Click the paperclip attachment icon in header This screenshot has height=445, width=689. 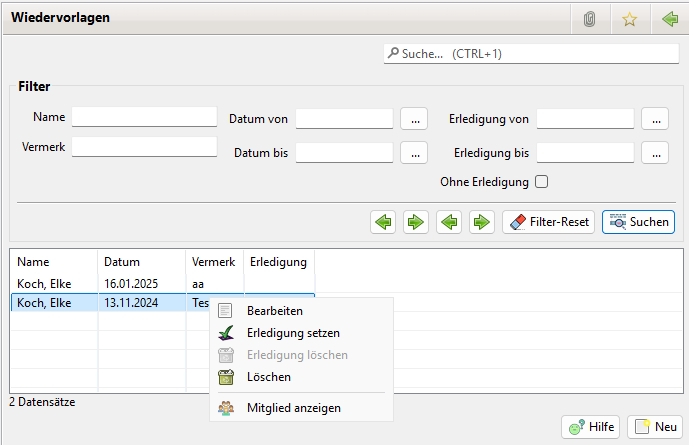point(590,19)
